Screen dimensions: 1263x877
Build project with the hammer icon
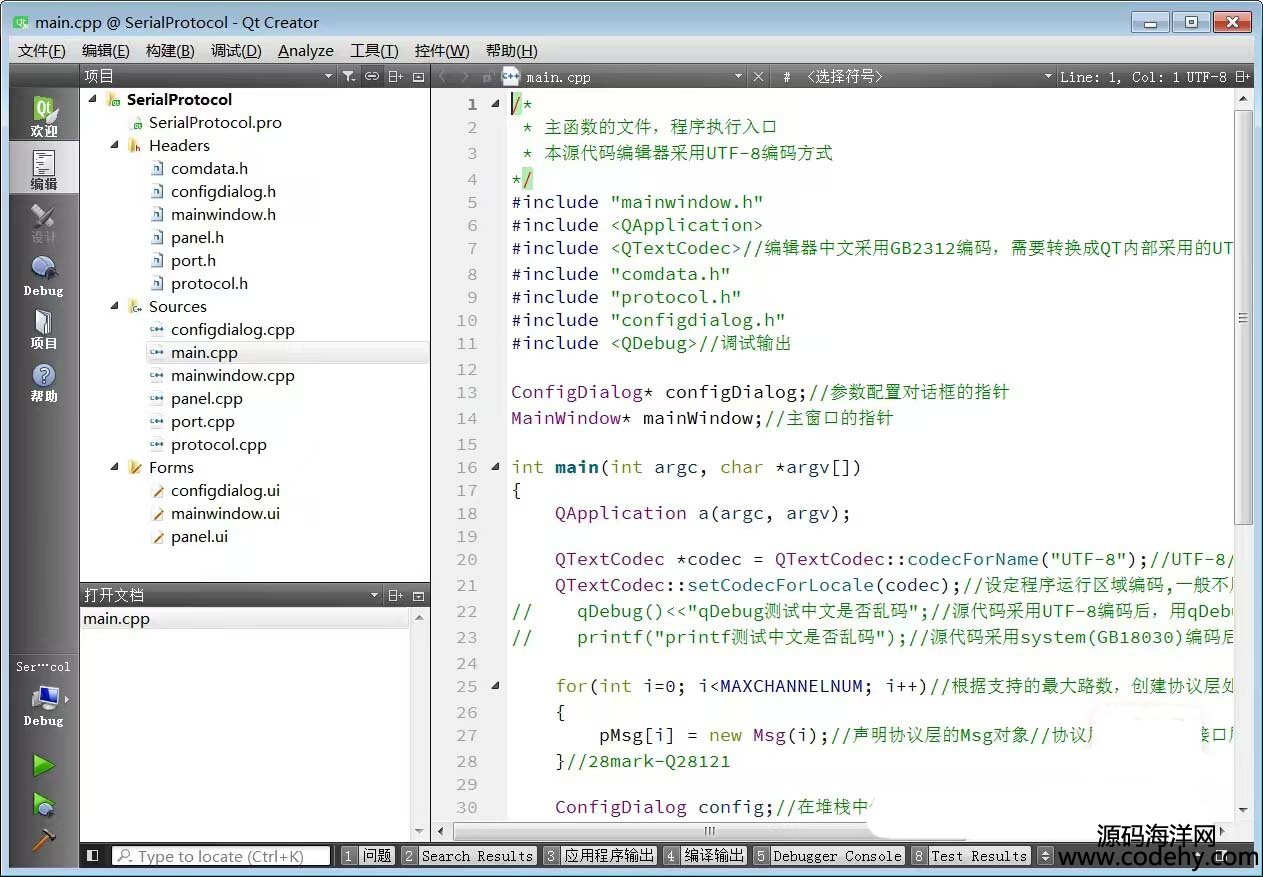point(43,840)
